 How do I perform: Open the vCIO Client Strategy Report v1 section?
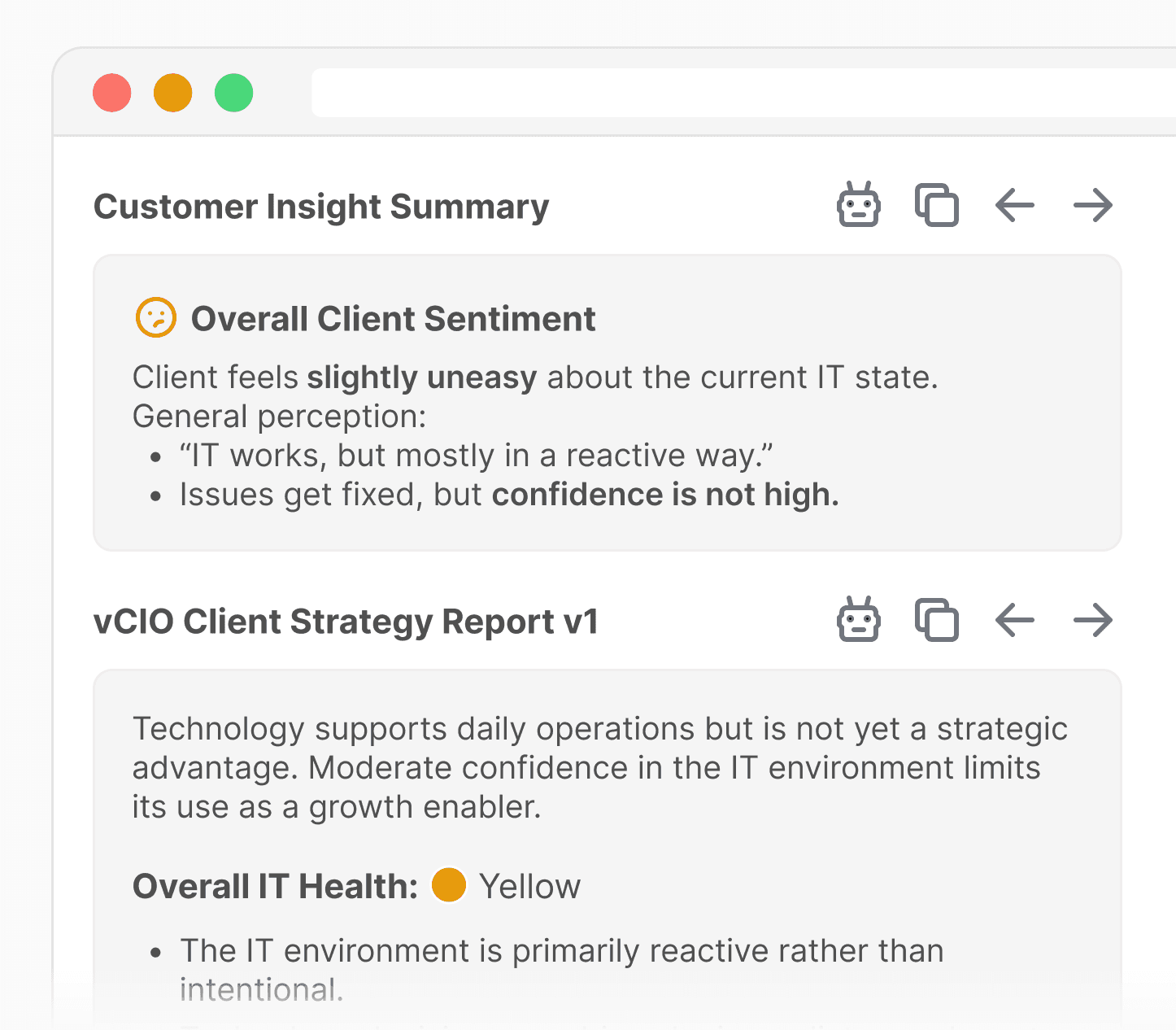346,621
